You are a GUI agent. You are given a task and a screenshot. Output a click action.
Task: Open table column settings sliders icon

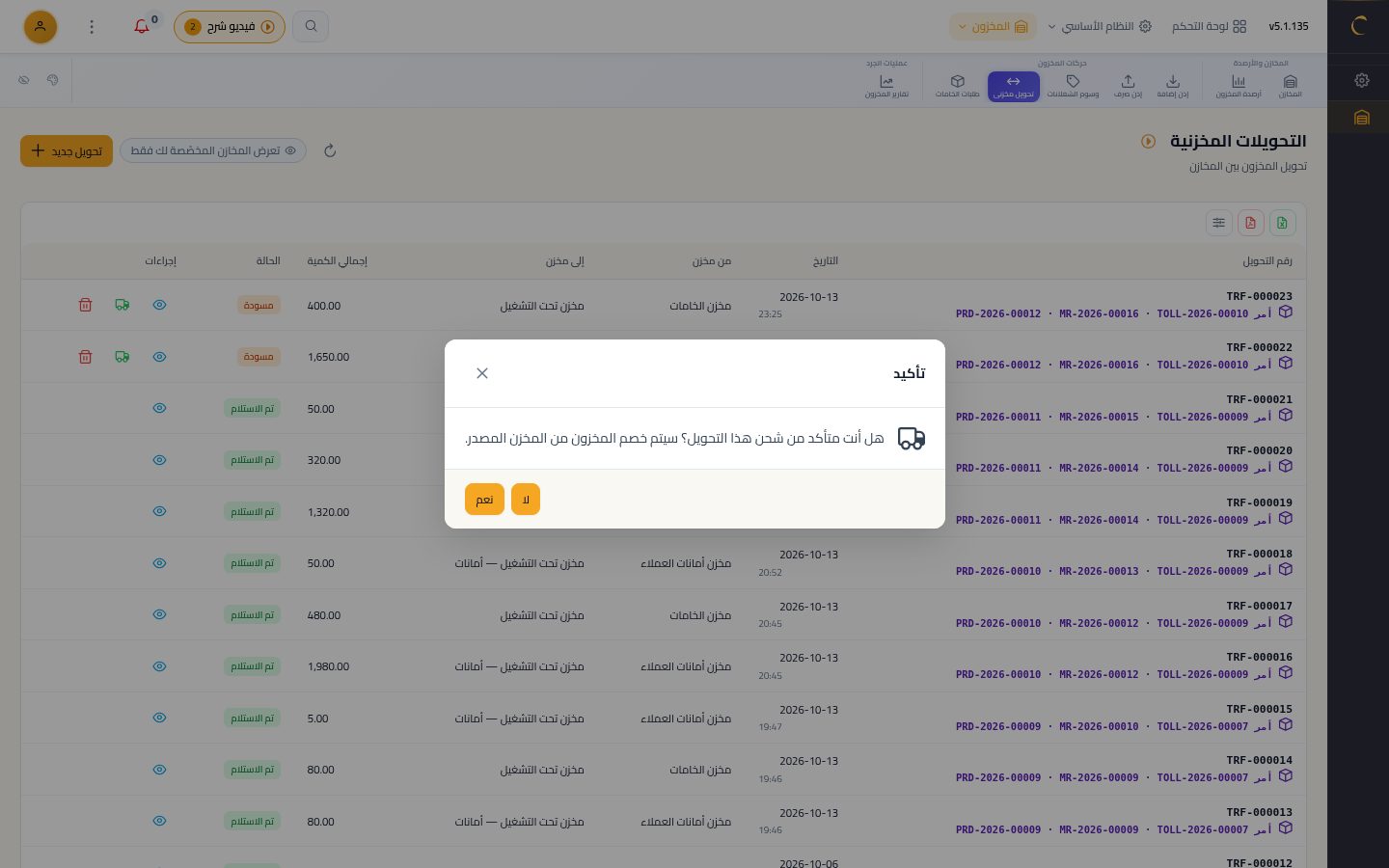[1219, 223]
